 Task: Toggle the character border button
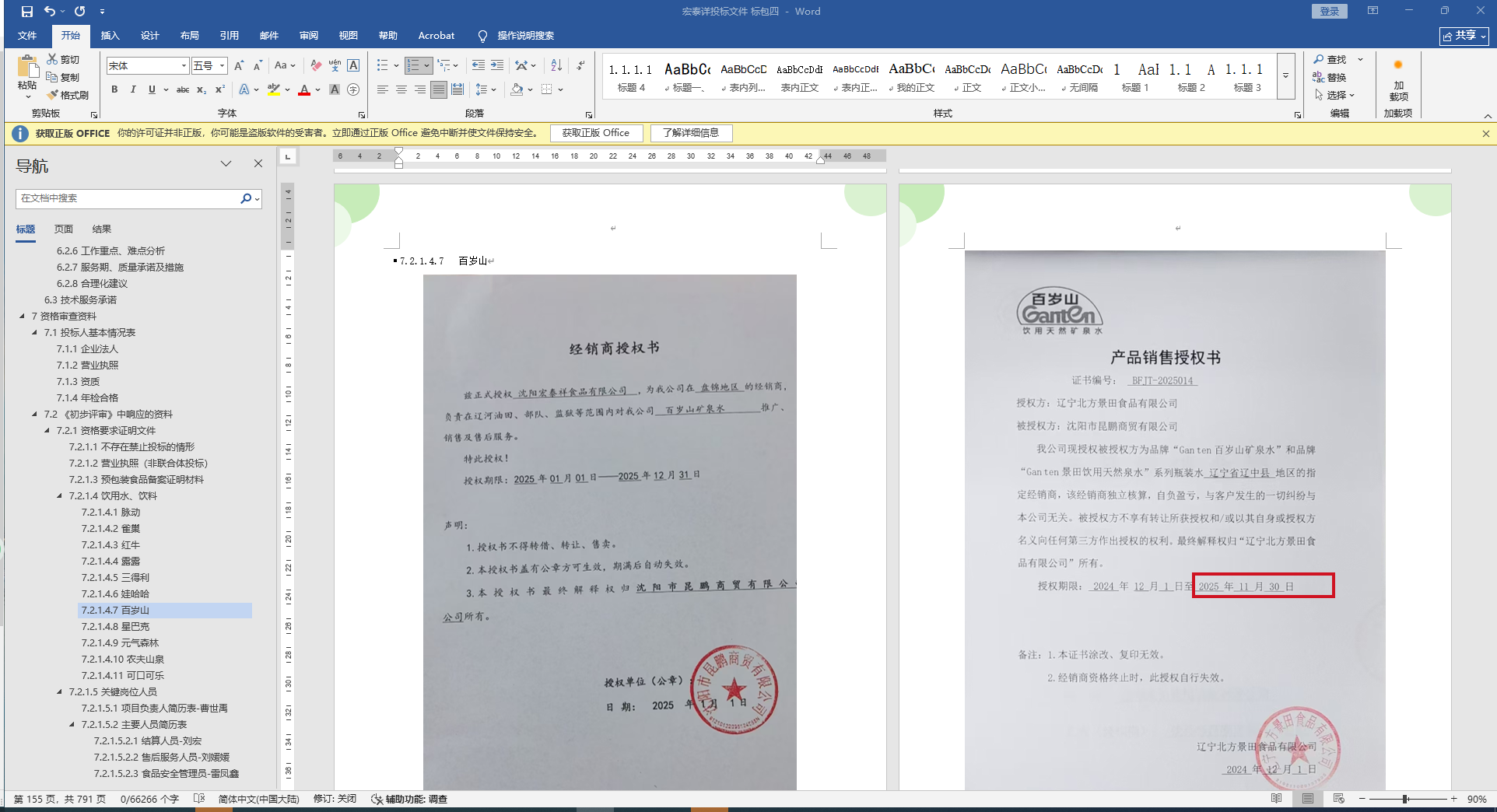pos(353,65)
